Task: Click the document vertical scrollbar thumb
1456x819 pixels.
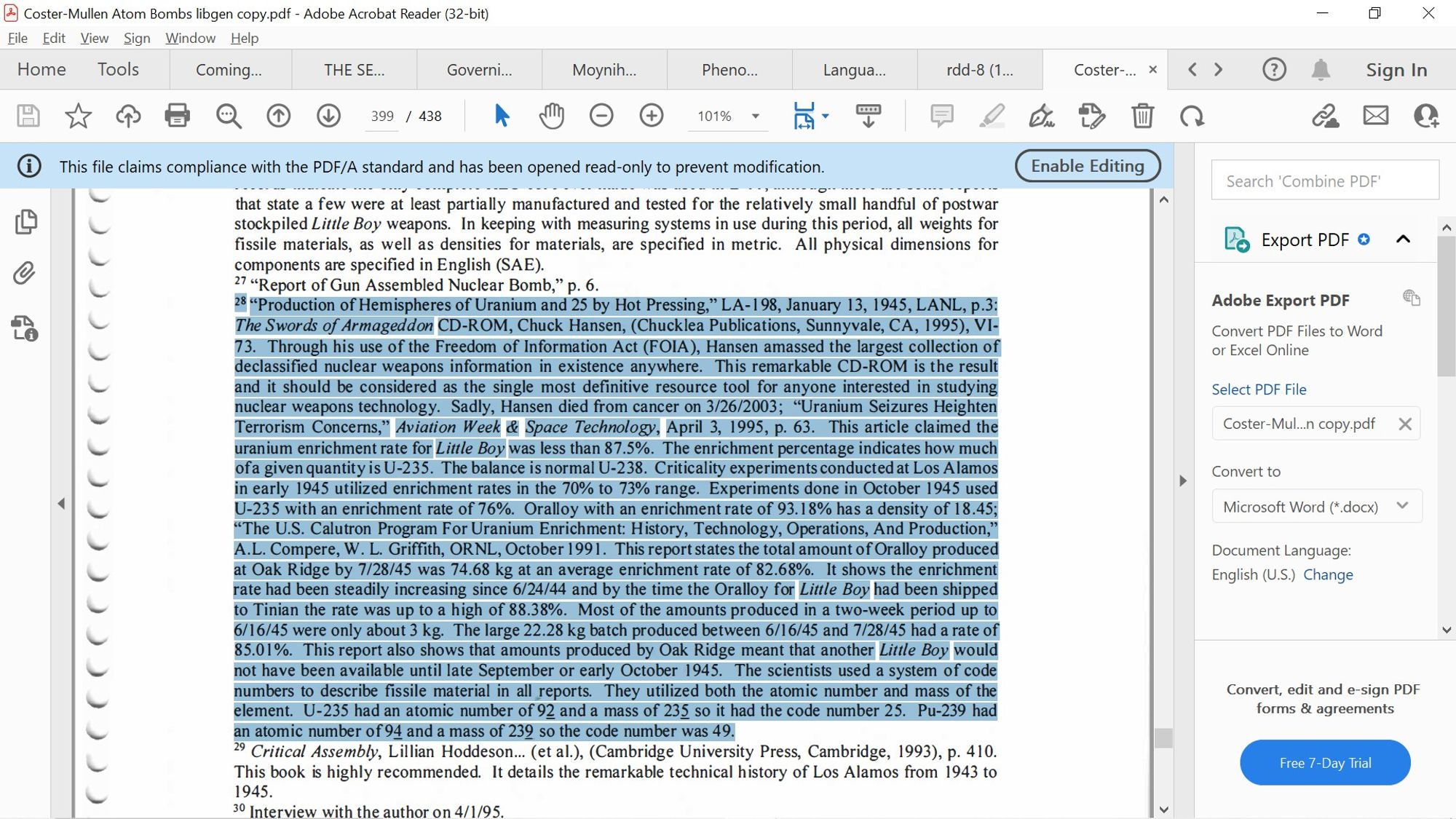Action: click(1163, 737)
